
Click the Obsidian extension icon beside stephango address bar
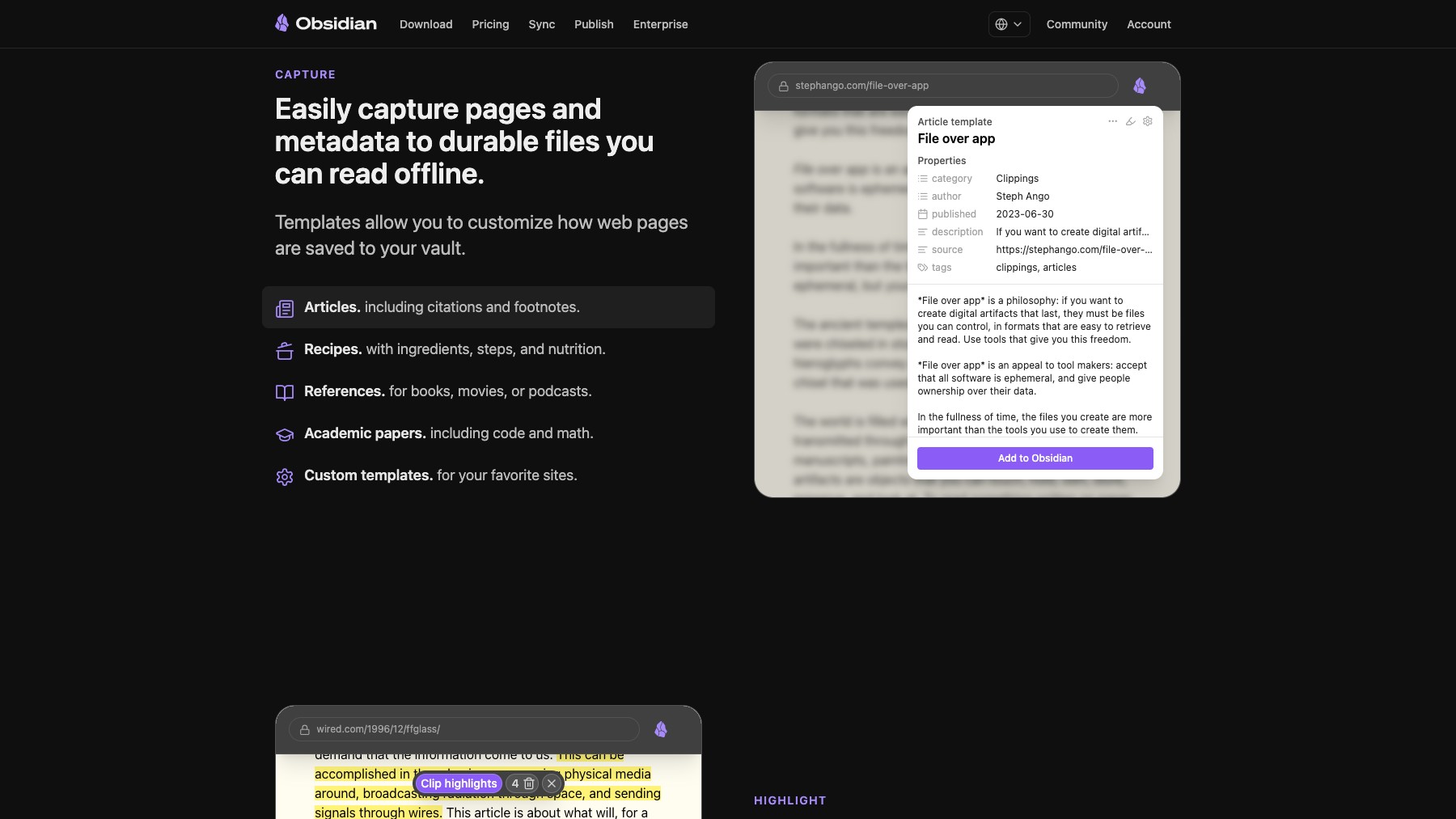1140,86
